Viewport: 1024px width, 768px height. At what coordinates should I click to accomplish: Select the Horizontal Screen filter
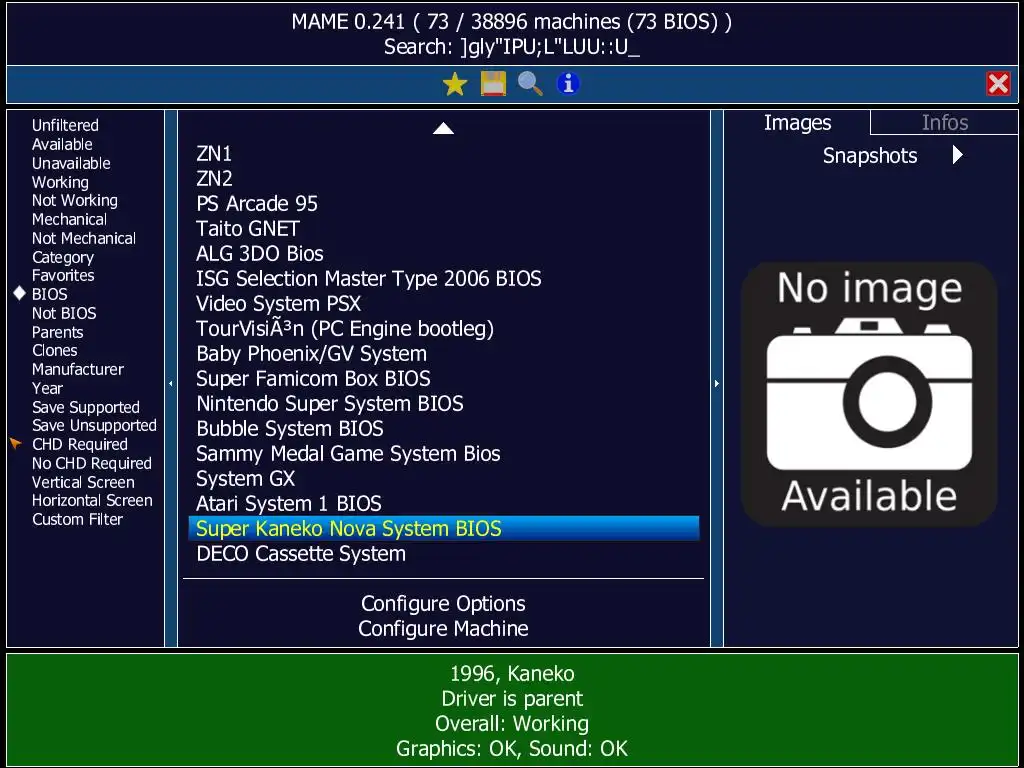click(x=92, y=501)
